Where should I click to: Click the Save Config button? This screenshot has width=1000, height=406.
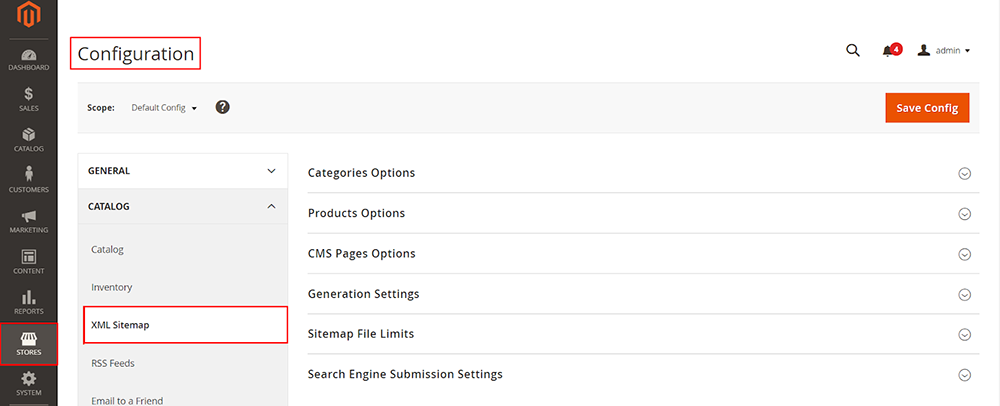(927, 108)
